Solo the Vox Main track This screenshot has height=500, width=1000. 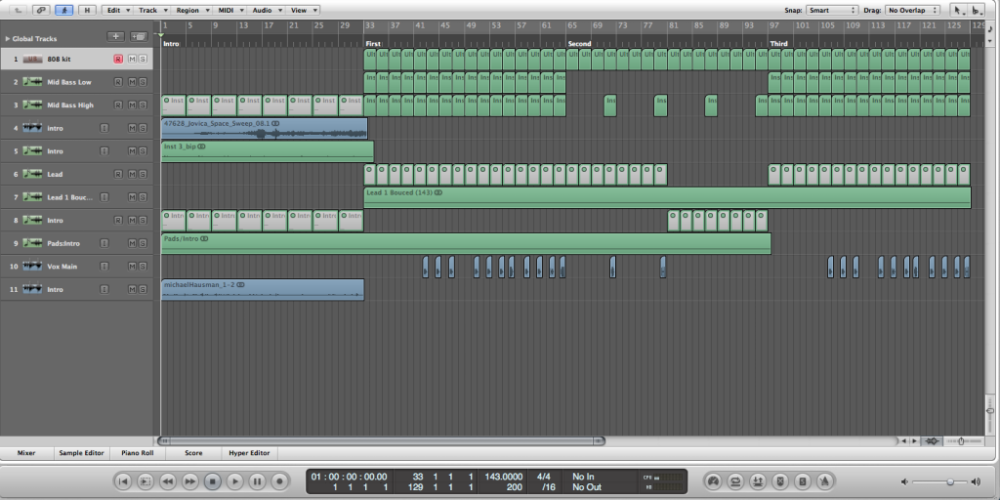(x=143, y=266)
